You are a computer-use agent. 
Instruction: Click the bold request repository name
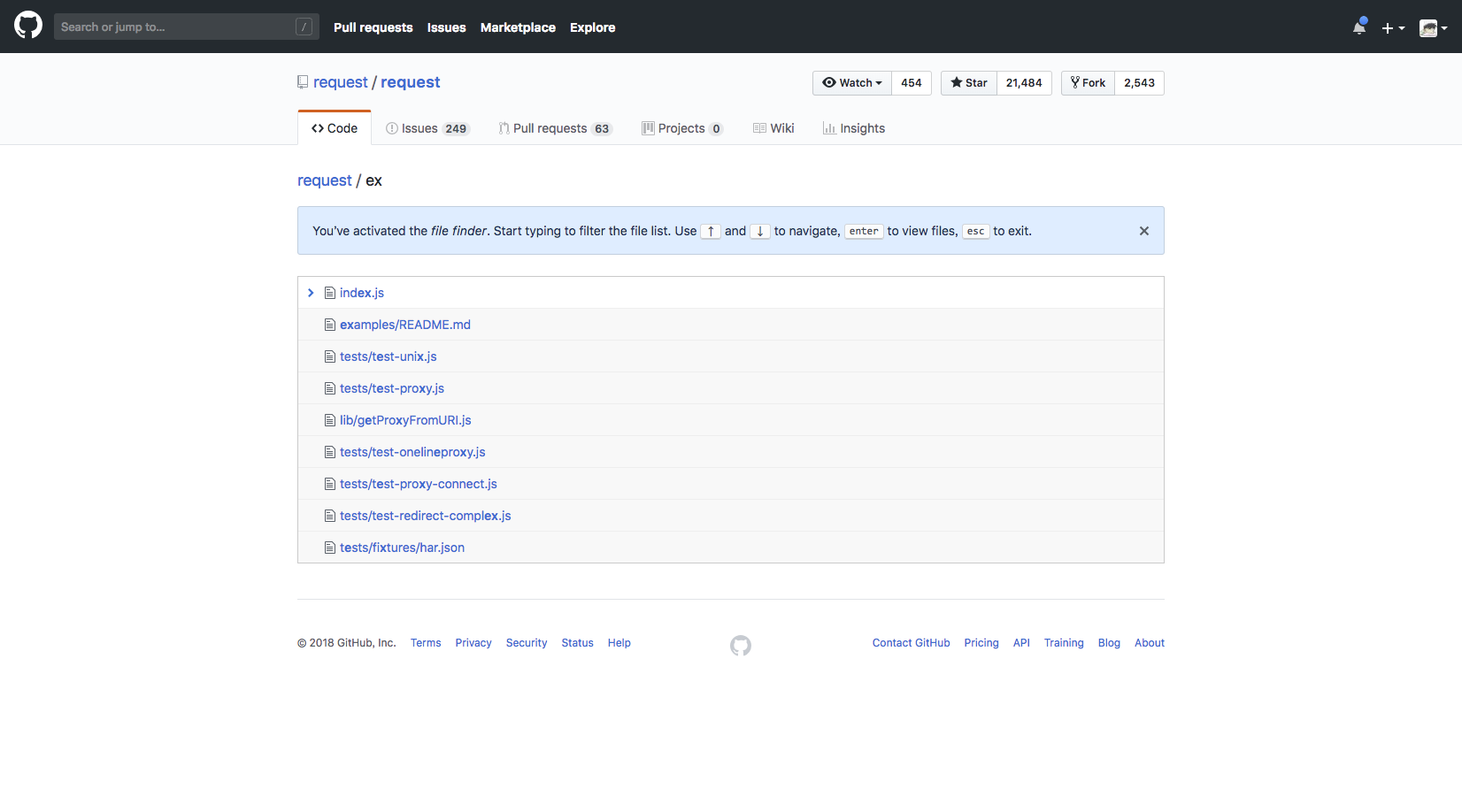(411, 82)
